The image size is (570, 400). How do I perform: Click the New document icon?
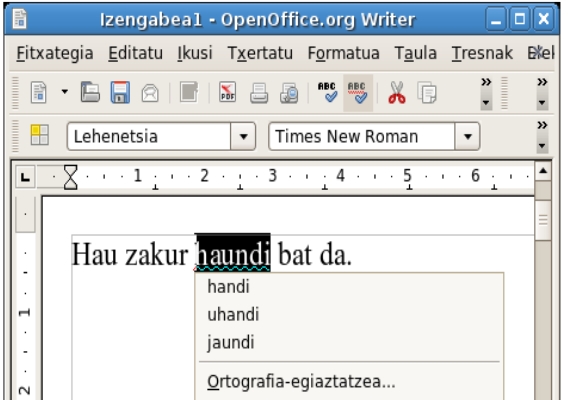[x=39, y=93]
